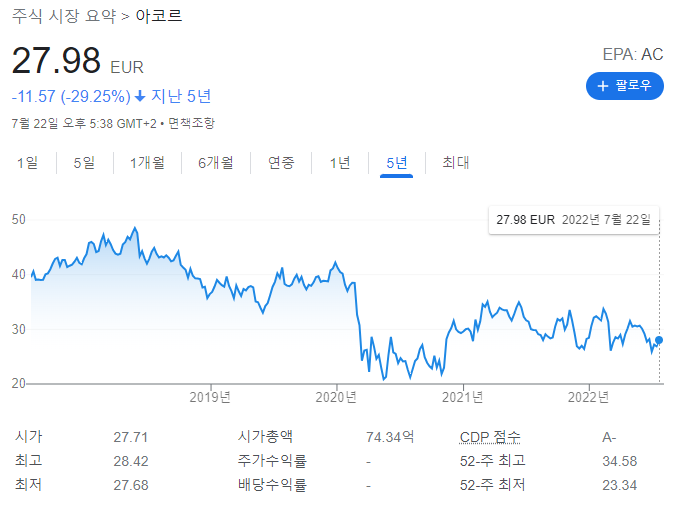Click the 면책조항 disclaimer link
This screenshot has width=679, height=507.
point(191,123)
